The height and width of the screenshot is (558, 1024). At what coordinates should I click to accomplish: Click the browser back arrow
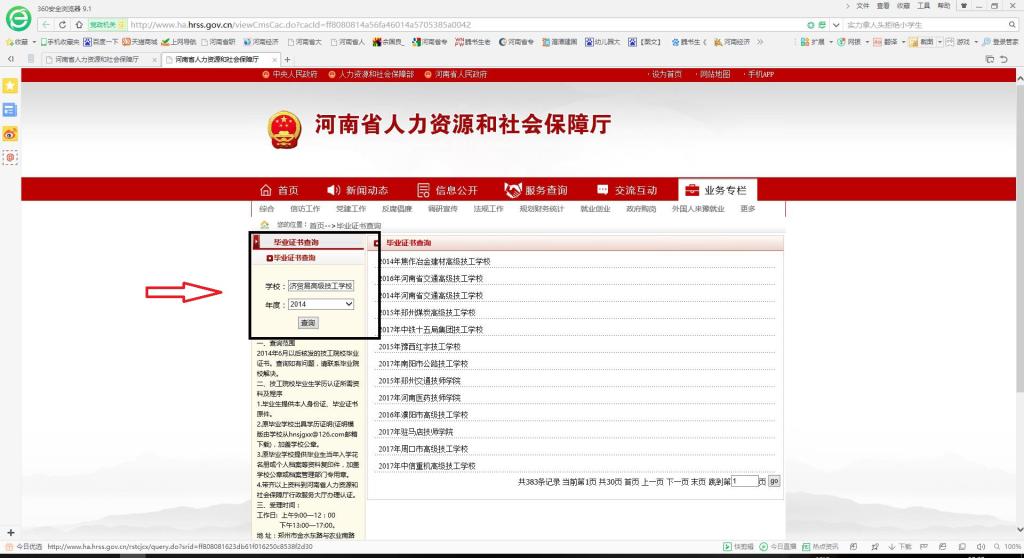pyautogui.click(x=46, y=25)
